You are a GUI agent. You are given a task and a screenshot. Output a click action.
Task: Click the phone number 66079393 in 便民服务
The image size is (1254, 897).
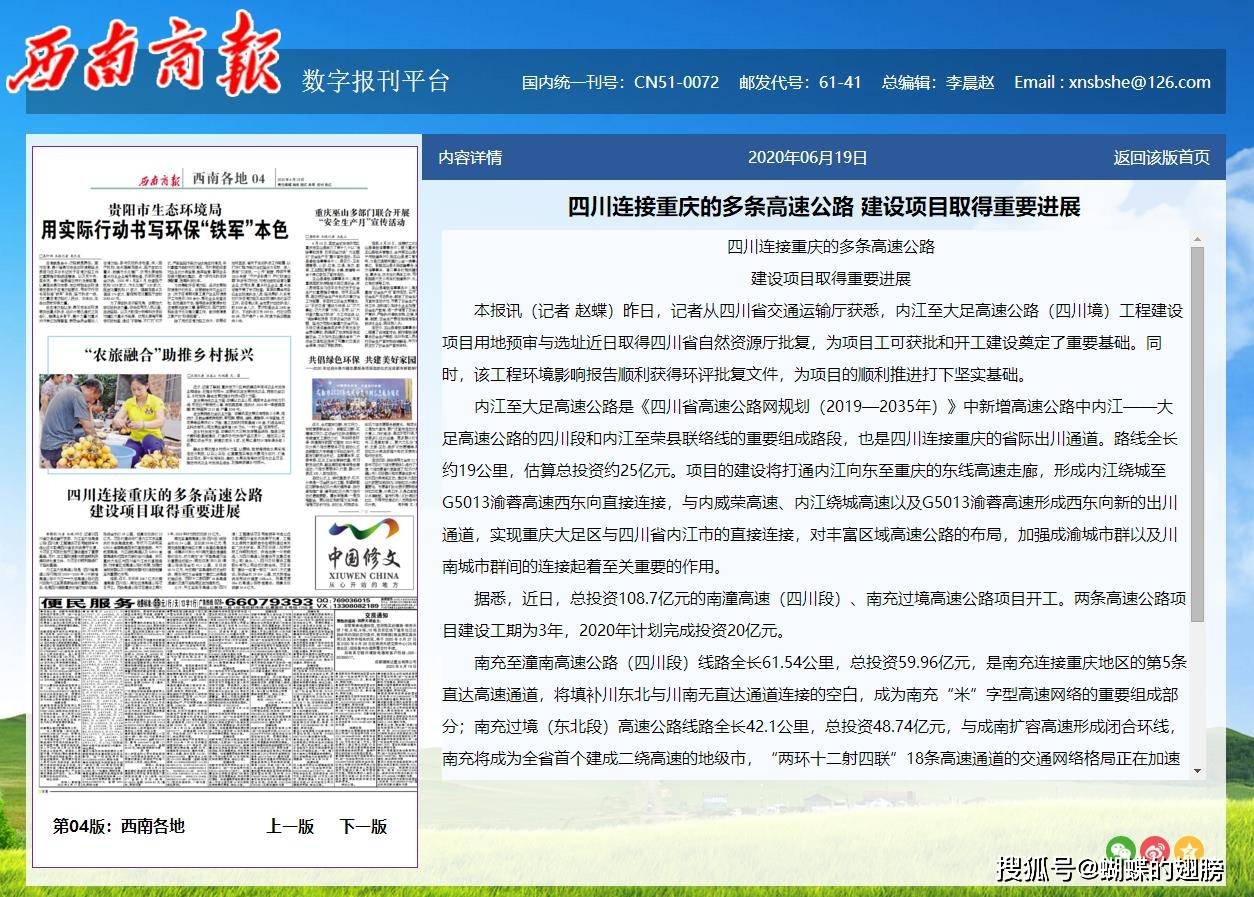coord(269,604)
